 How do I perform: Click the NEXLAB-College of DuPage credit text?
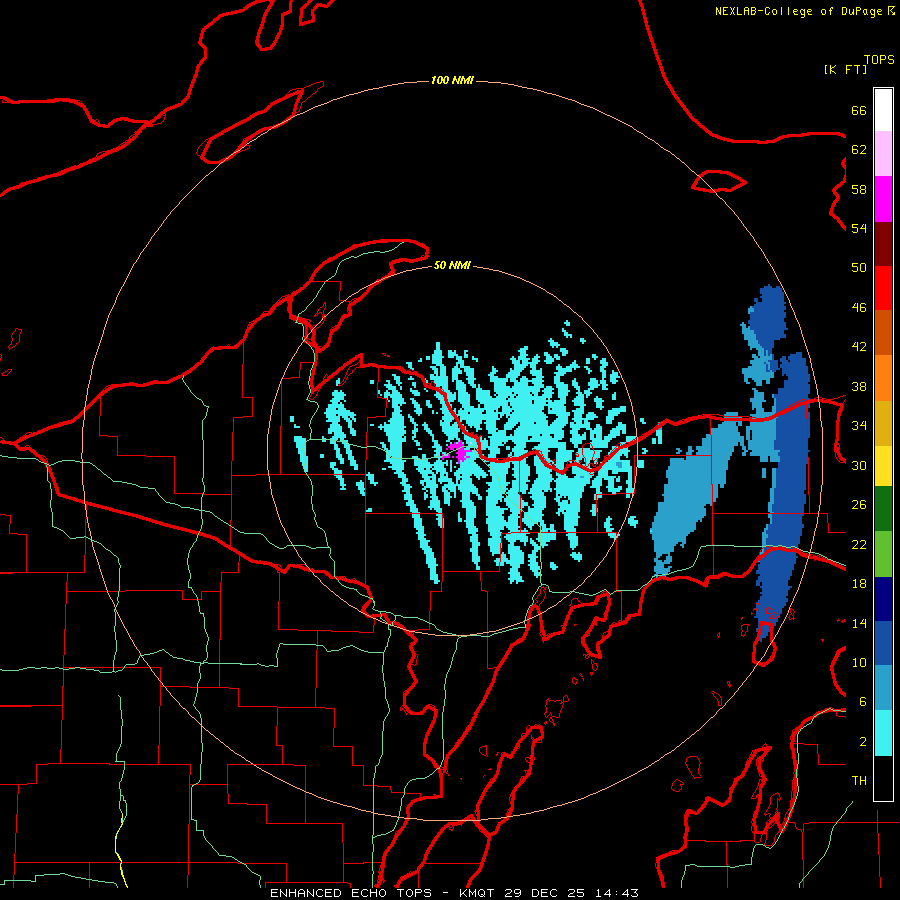[x=799, y=11]
